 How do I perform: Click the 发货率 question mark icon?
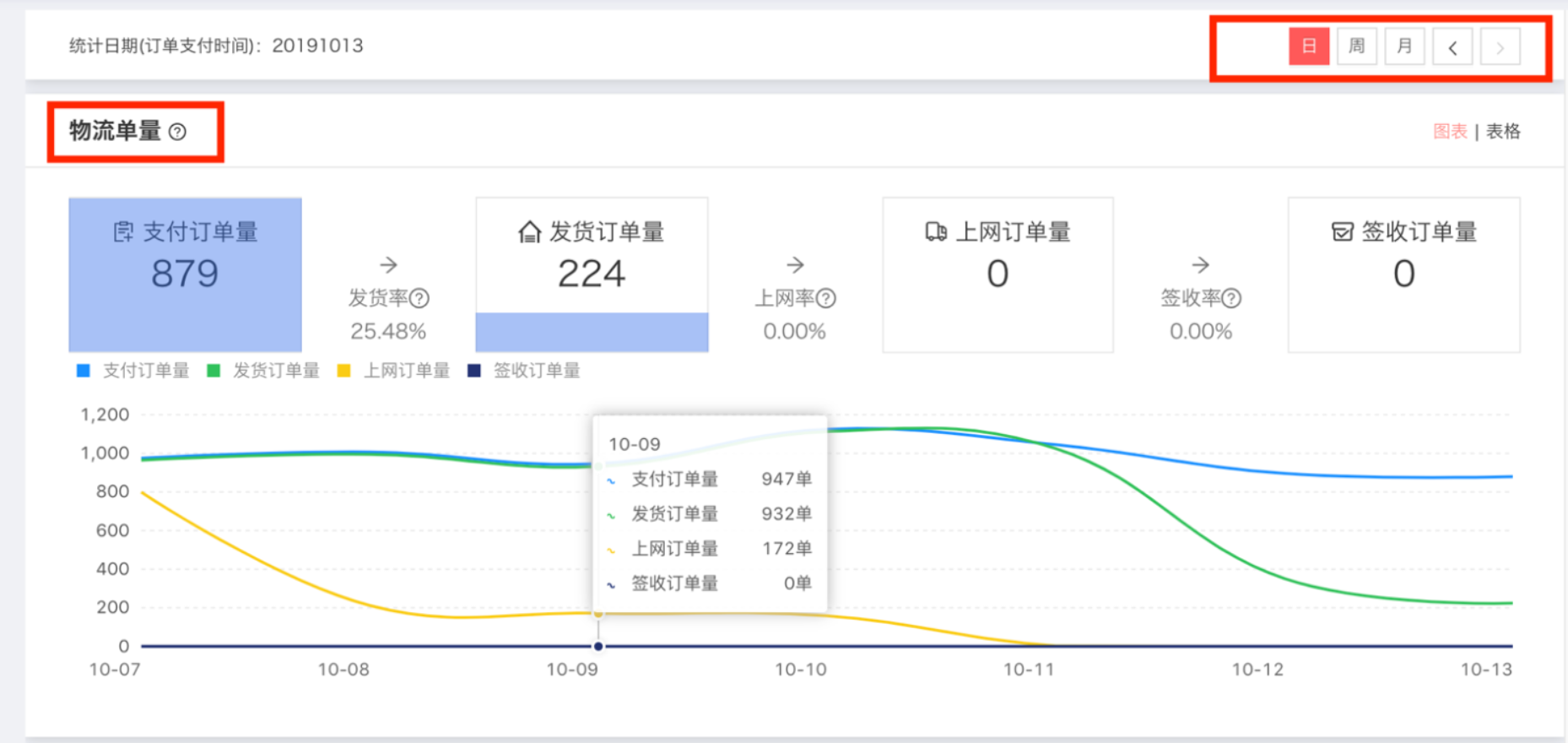click(x=419, y=298)
